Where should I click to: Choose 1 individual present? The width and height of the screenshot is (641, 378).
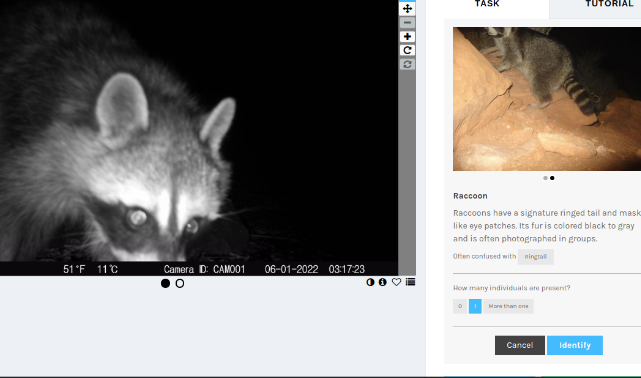pos(475,306)
